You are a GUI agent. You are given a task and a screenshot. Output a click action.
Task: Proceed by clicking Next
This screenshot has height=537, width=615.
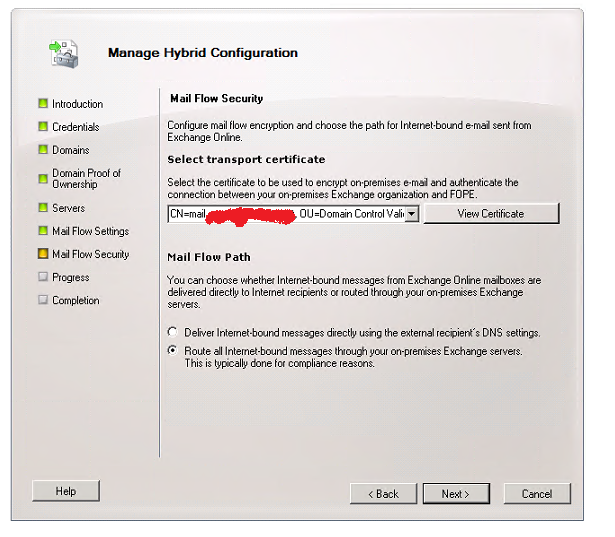pos(454,494)
